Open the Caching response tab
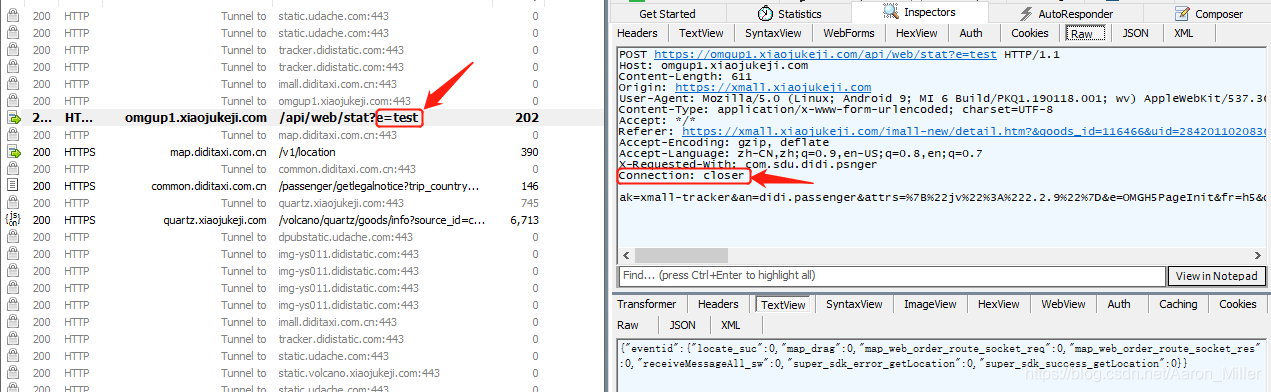The image size is (1271, 392). pos(1178,304)
